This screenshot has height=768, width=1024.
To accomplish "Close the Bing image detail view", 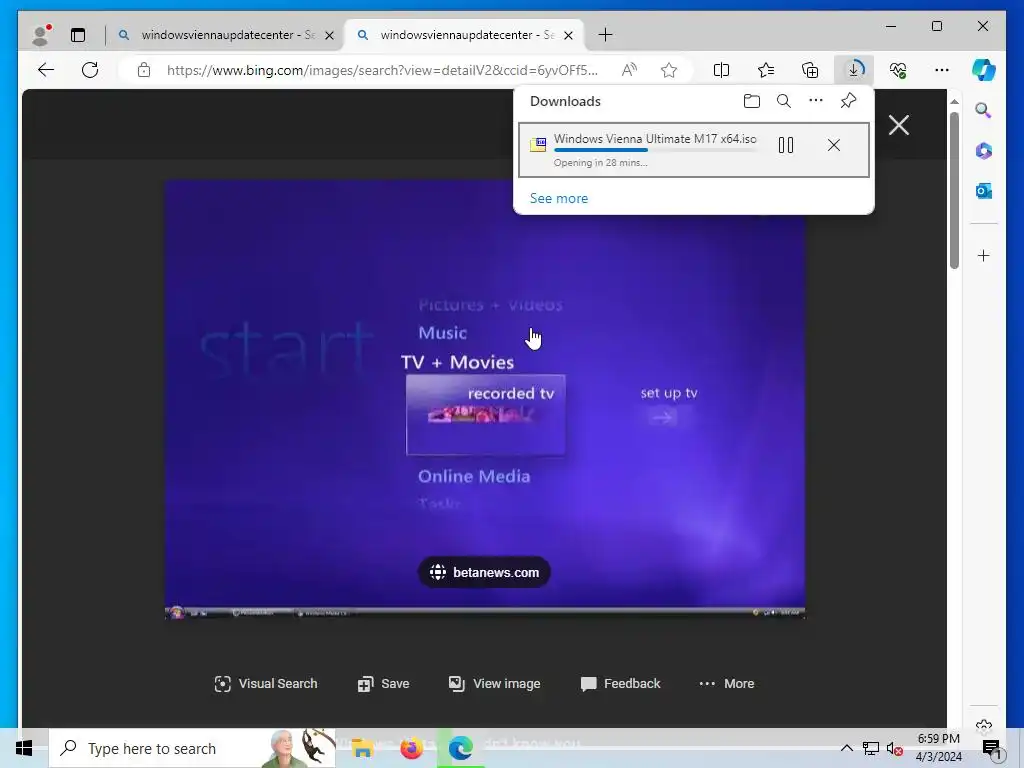I will (899, 125).
